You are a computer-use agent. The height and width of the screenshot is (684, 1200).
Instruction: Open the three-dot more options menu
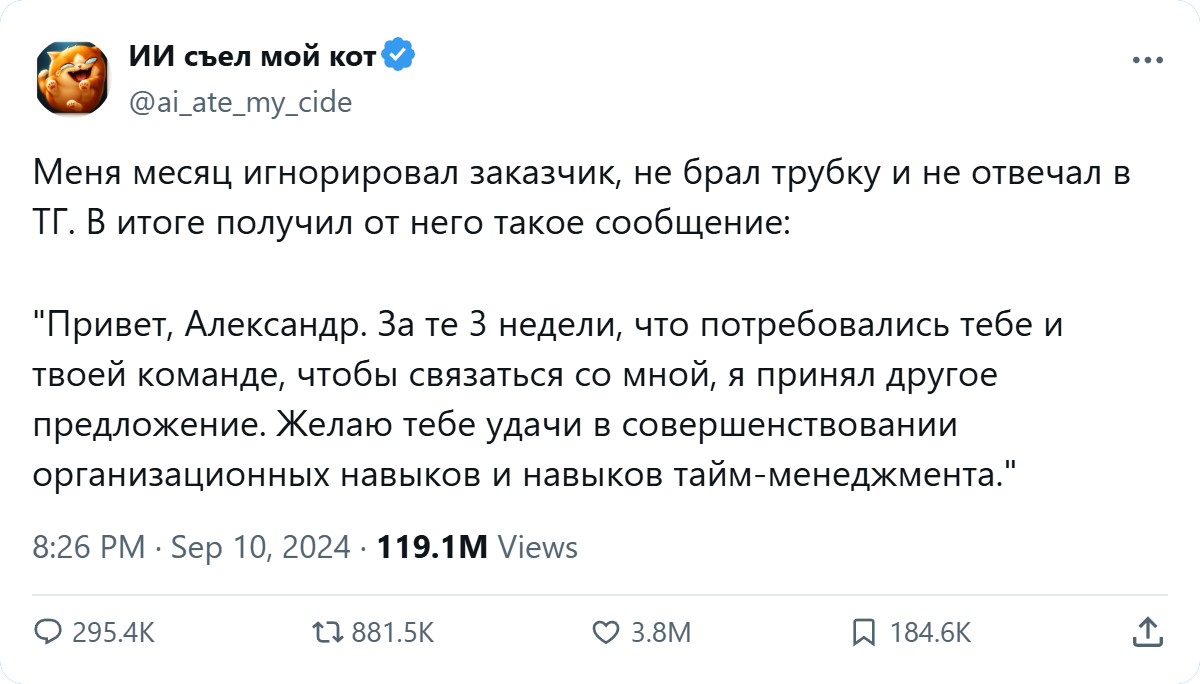click(1147, 60)
